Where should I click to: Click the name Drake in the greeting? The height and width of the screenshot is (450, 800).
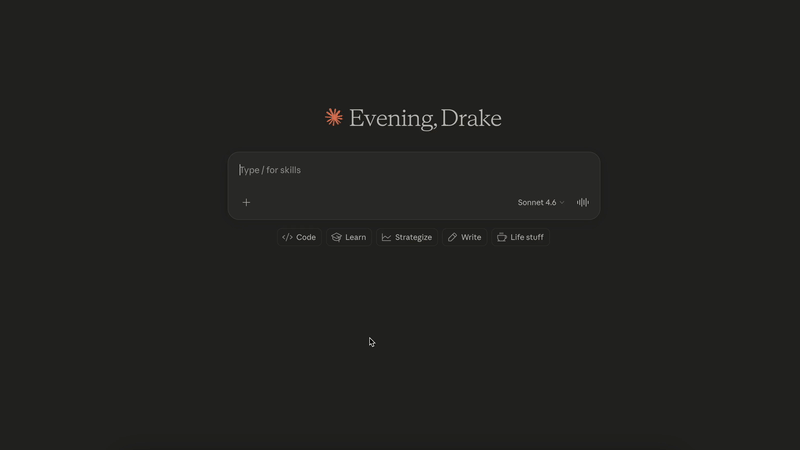(x=471, y=118)
